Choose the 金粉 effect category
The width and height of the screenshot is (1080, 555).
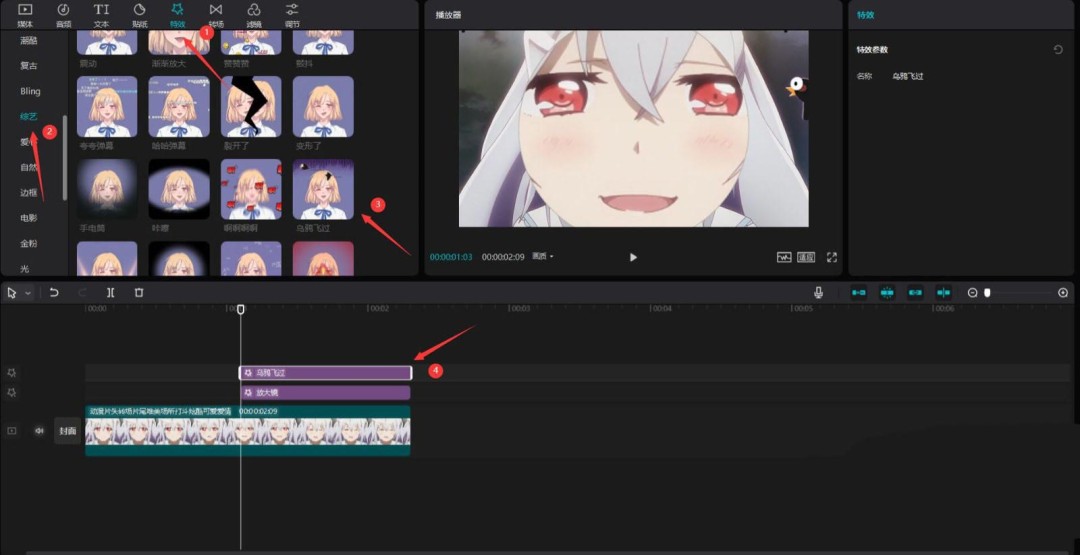(29, 244)
